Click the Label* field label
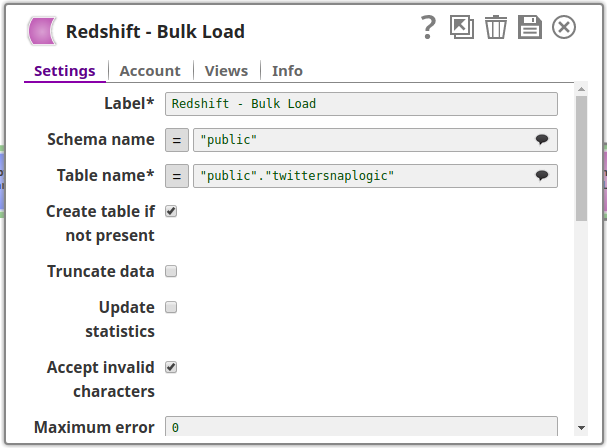The width and height of the screenshot is (607, 448). pyautogui.click(x=129, y=103)
